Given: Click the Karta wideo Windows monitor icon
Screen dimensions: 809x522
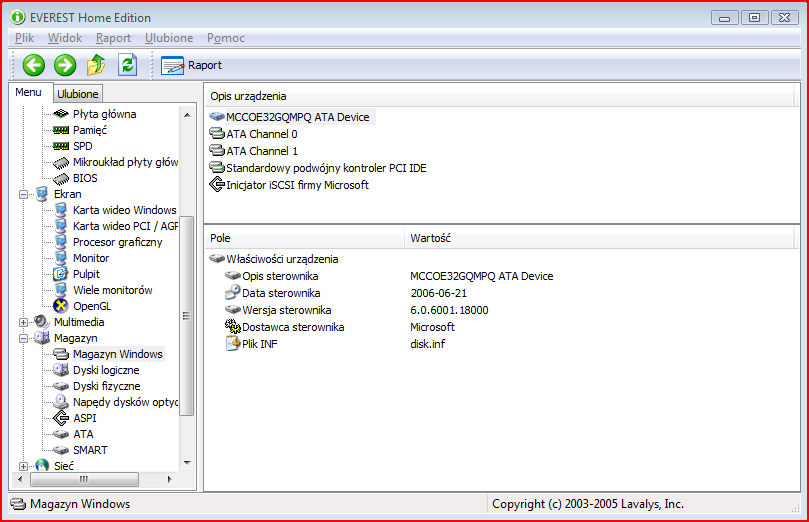Looking at the screenshot, I should [x=61, y=210].
